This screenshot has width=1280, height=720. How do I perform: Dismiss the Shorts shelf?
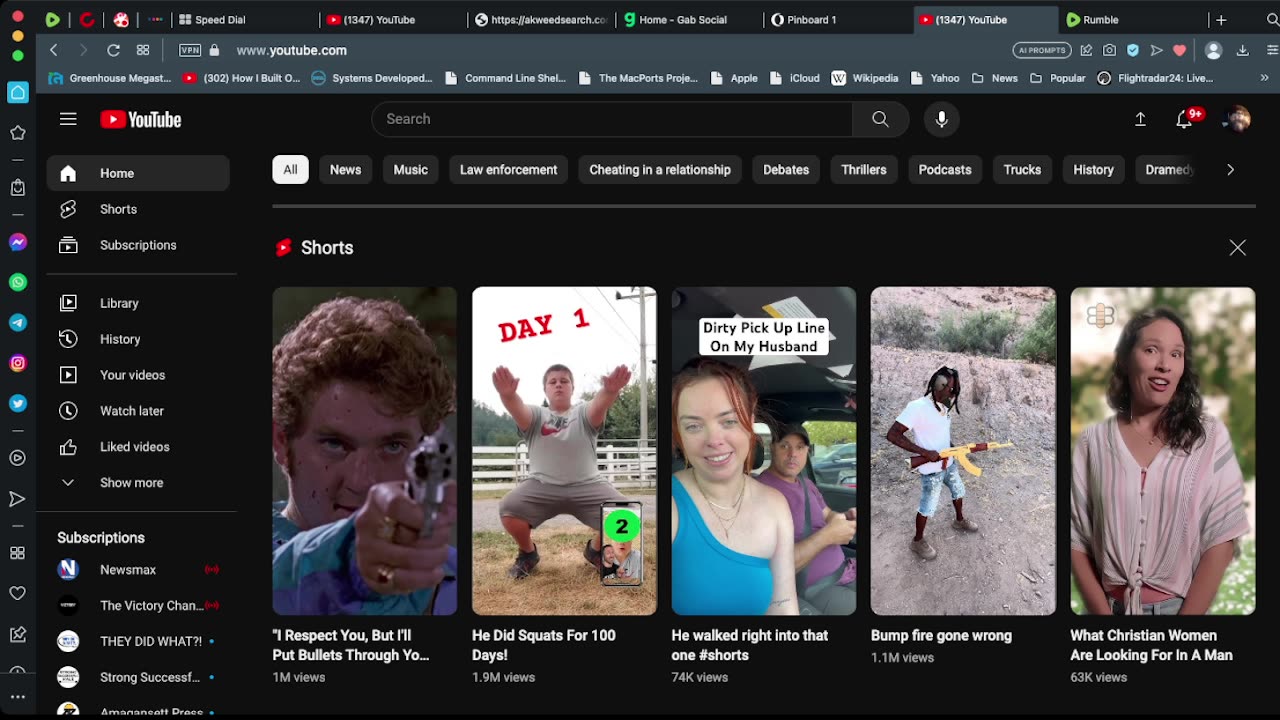[x=1238, y=248]
